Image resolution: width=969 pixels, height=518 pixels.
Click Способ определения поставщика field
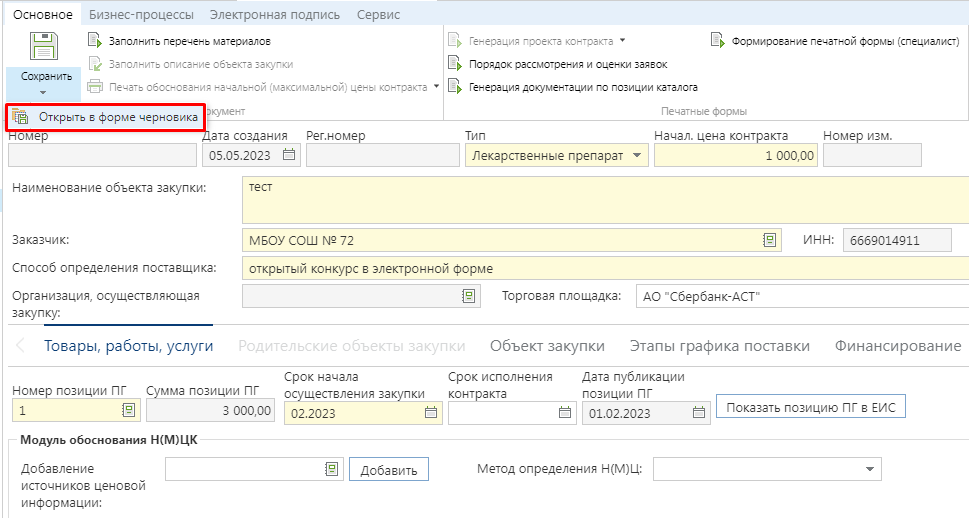[x=606, y=268]
